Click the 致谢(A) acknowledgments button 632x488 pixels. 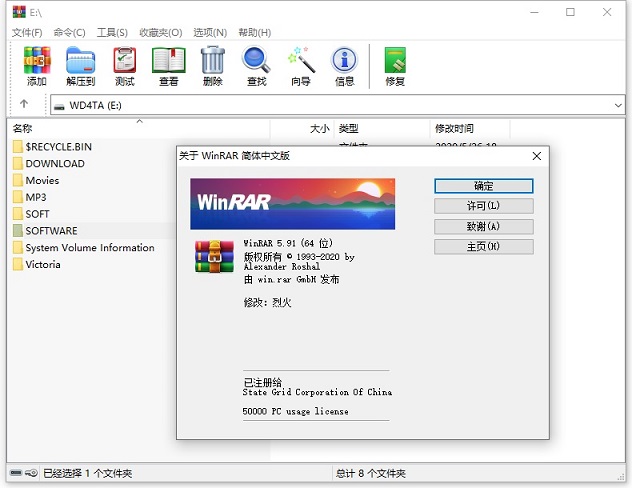[x=483, y=226]
